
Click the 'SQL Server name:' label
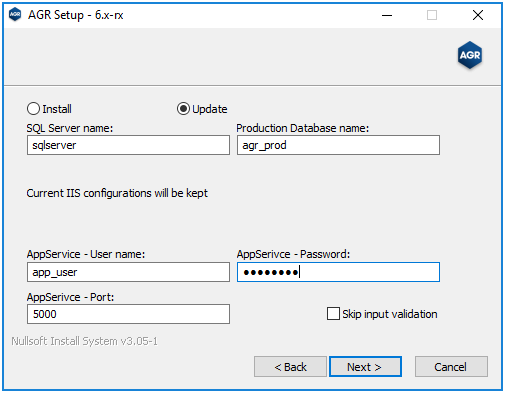70,128
